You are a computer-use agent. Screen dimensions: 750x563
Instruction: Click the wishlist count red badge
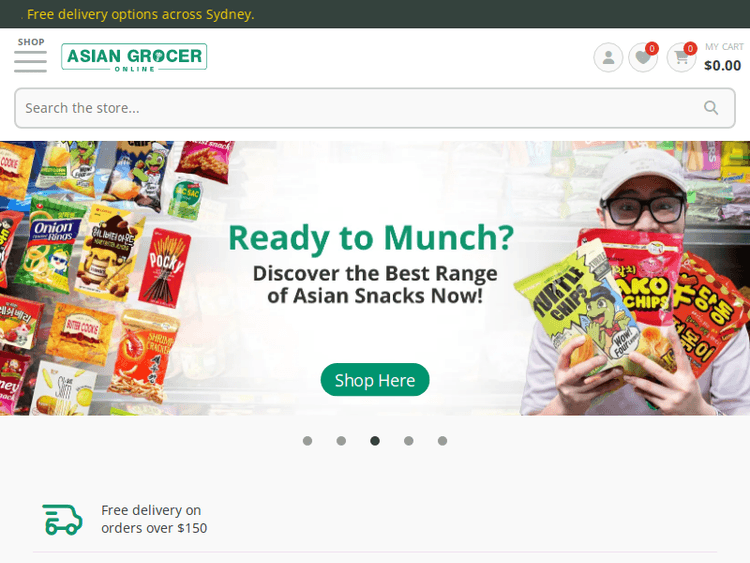[x=651, y=48]
